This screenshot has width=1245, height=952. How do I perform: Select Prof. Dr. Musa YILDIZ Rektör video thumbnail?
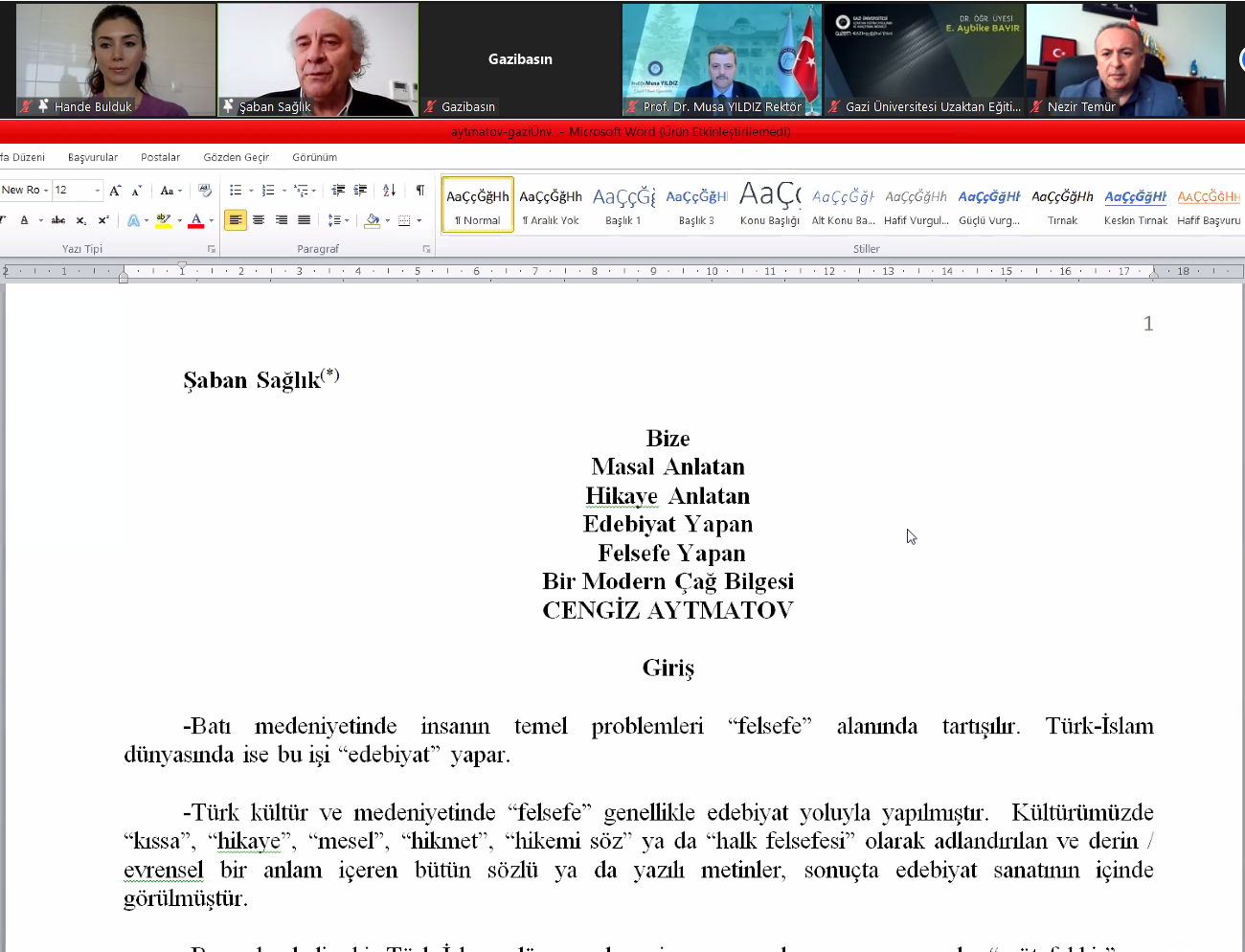coord(722,59)
